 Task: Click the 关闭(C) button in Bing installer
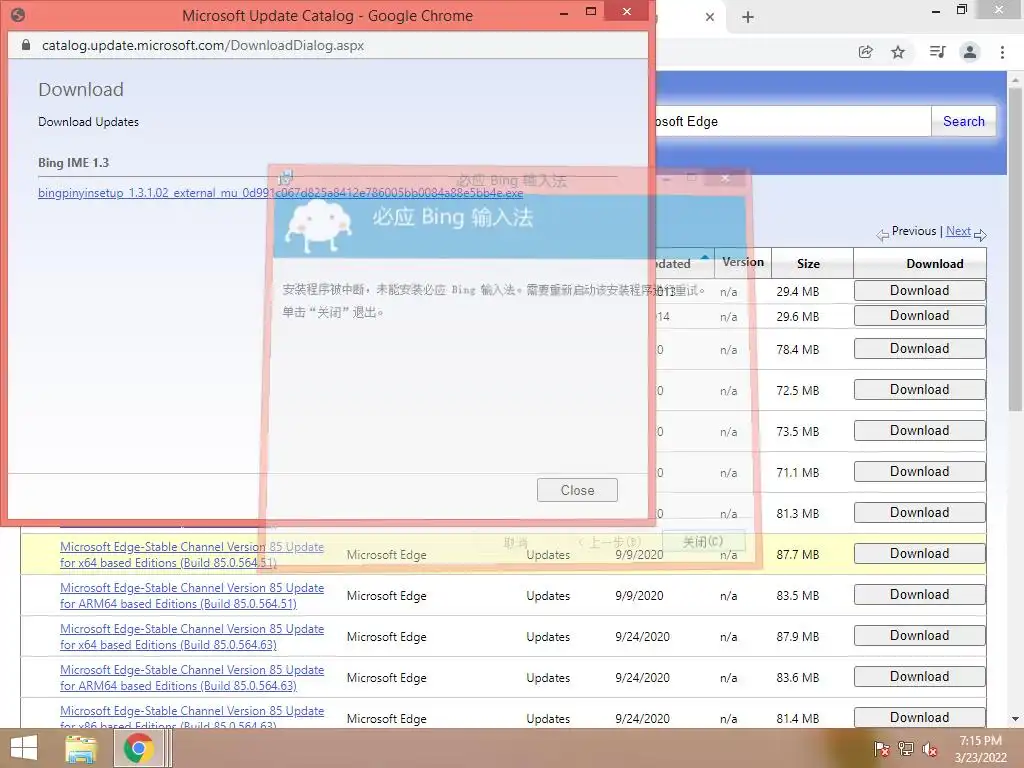pyautogui.click(x=703, y=541)
